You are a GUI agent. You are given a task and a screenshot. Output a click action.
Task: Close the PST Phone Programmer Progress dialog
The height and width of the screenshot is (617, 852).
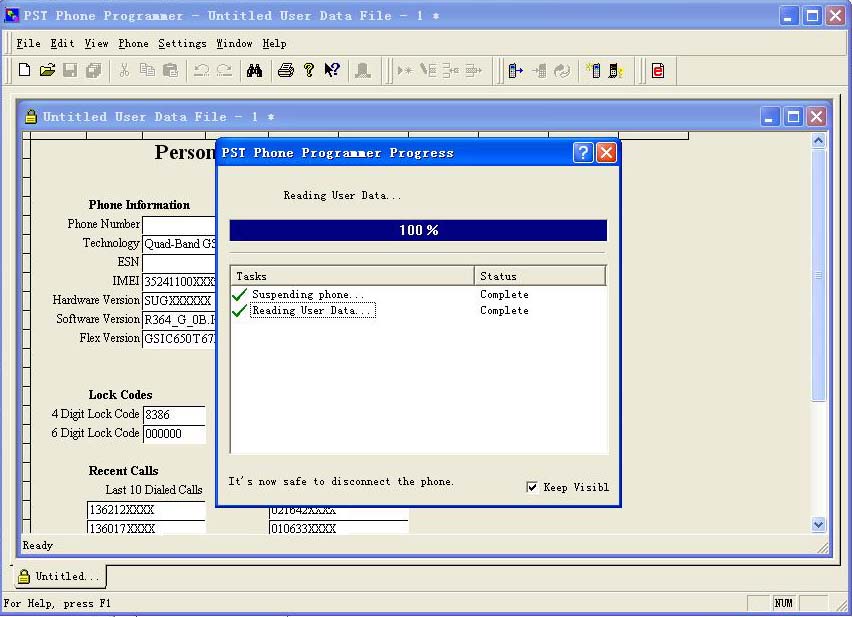pos(606,153)
